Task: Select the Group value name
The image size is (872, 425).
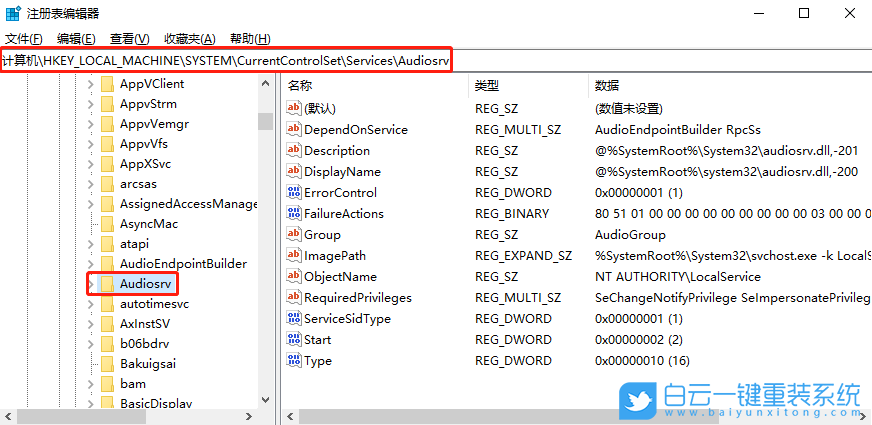Action: 323,235
